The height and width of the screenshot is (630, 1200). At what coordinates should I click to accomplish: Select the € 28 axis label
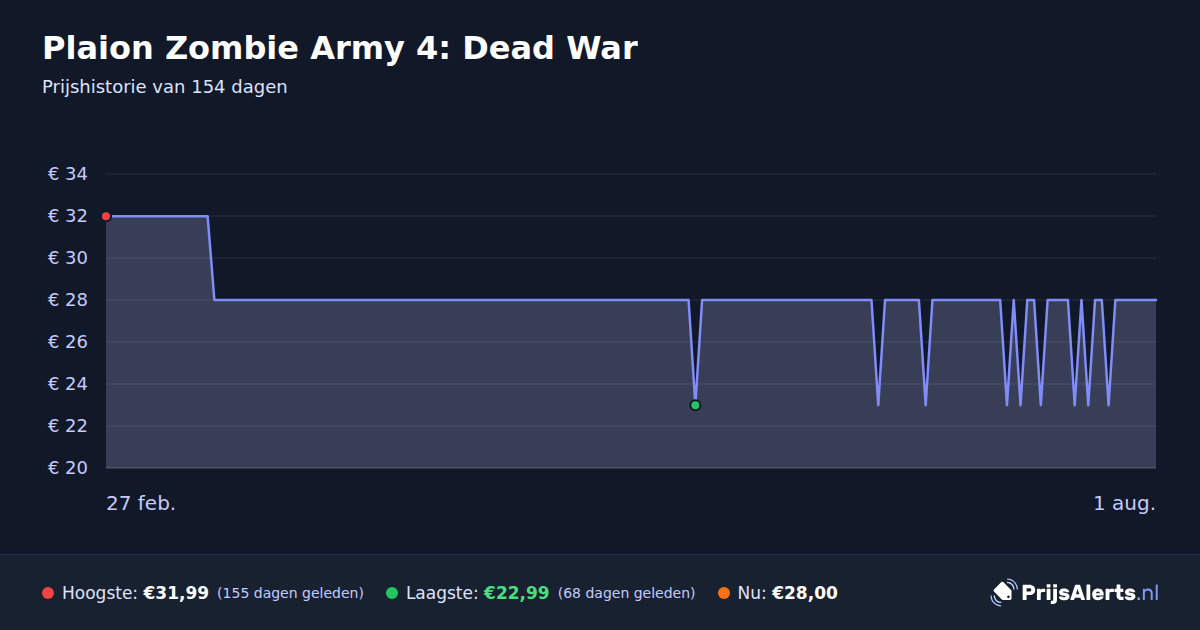[68, 300]
